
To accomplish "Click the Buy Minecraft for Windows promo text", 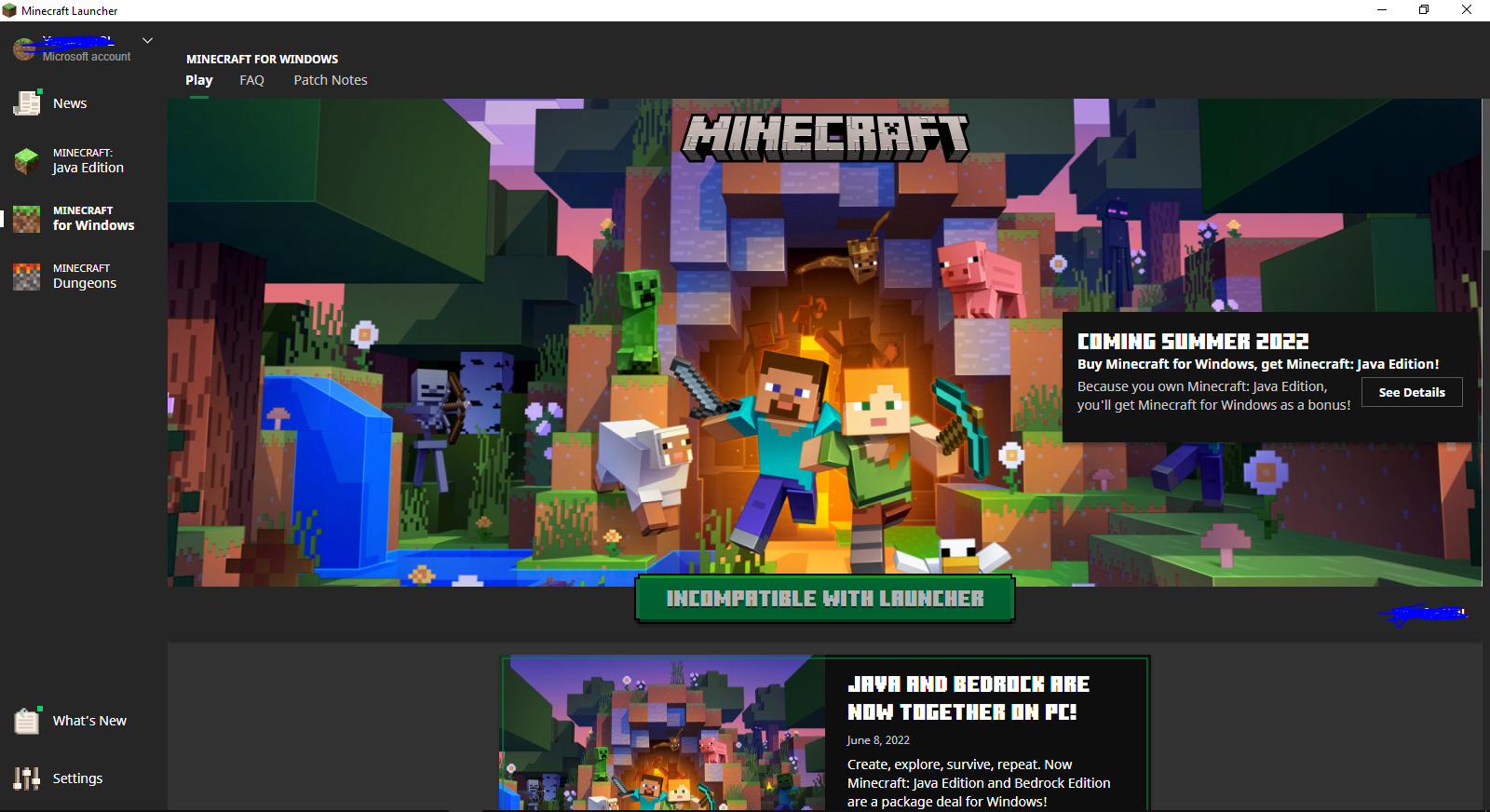I will [x=1258, y=364].
